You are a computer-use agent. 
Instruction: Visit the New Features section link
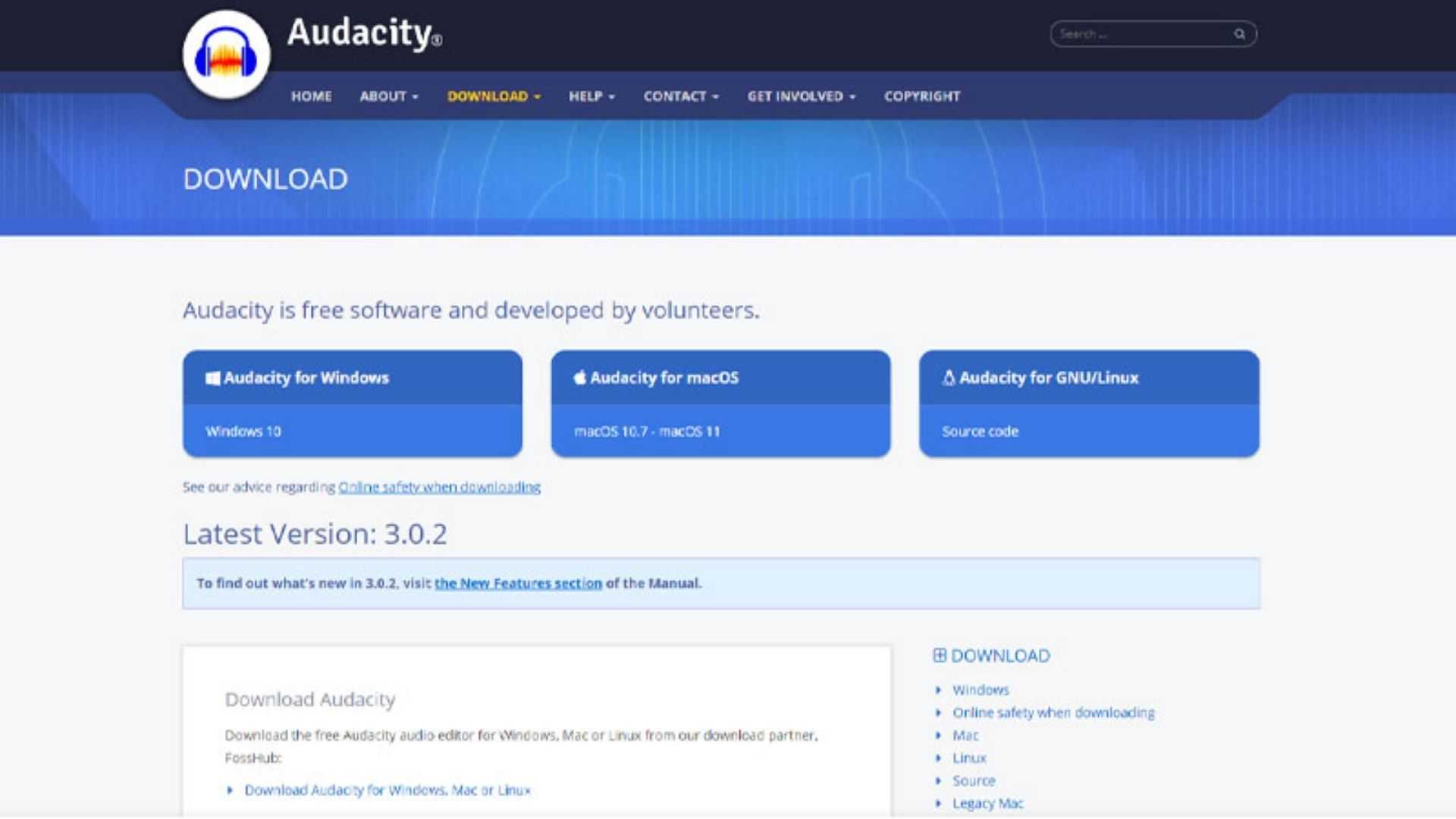pos(518,583)
